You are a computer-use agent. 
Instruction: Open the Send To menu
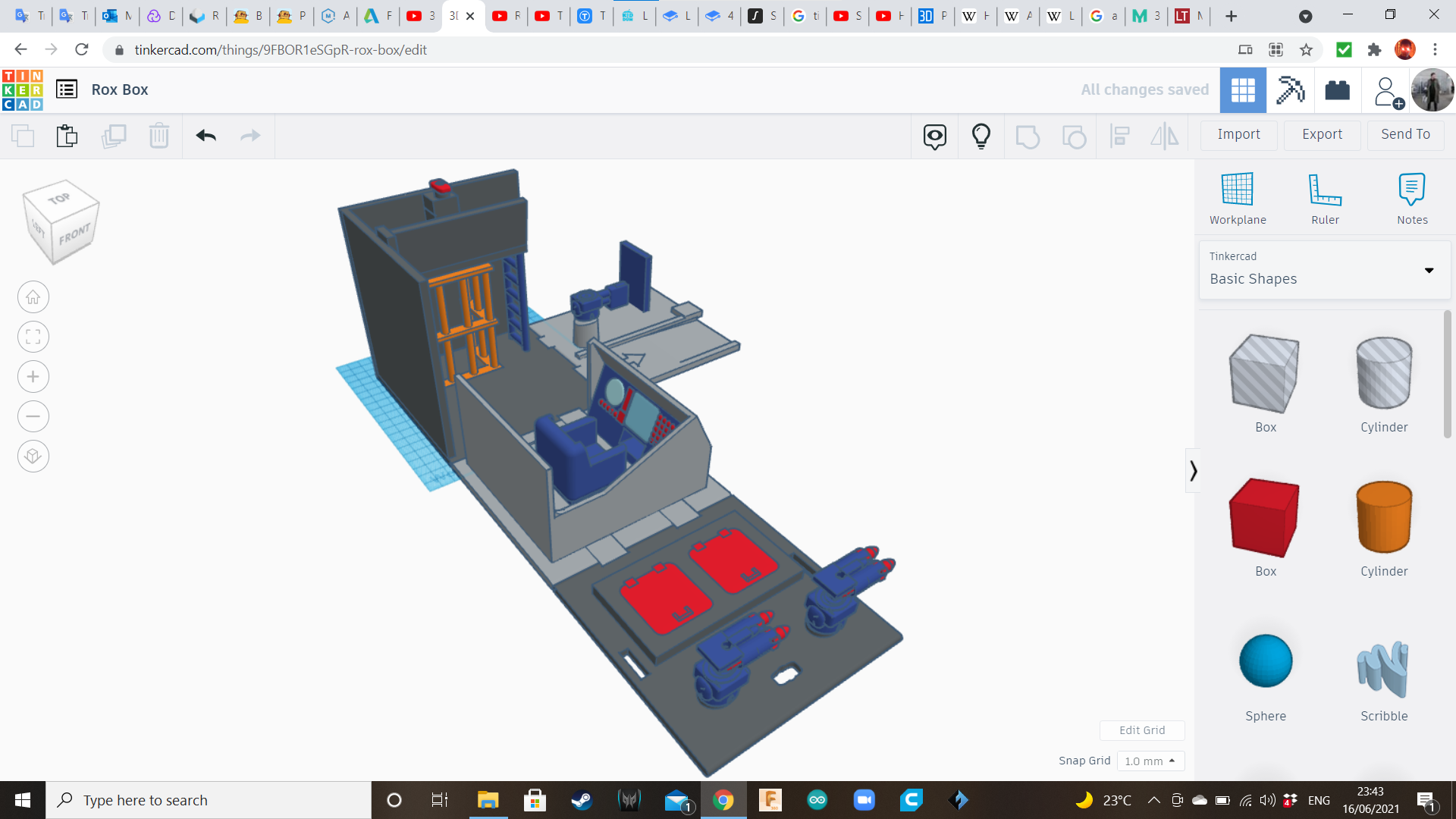coord(1405,134)
